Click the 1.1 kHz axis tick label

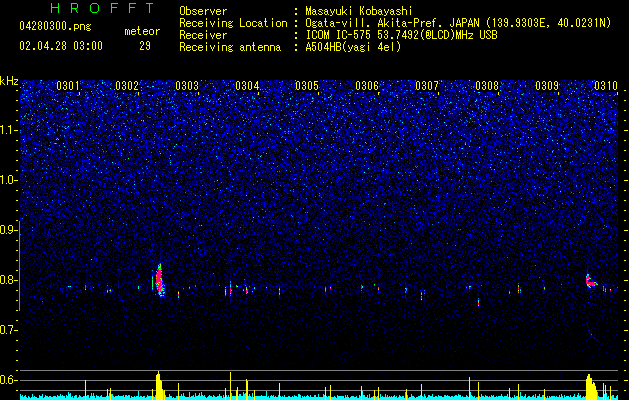8,130
